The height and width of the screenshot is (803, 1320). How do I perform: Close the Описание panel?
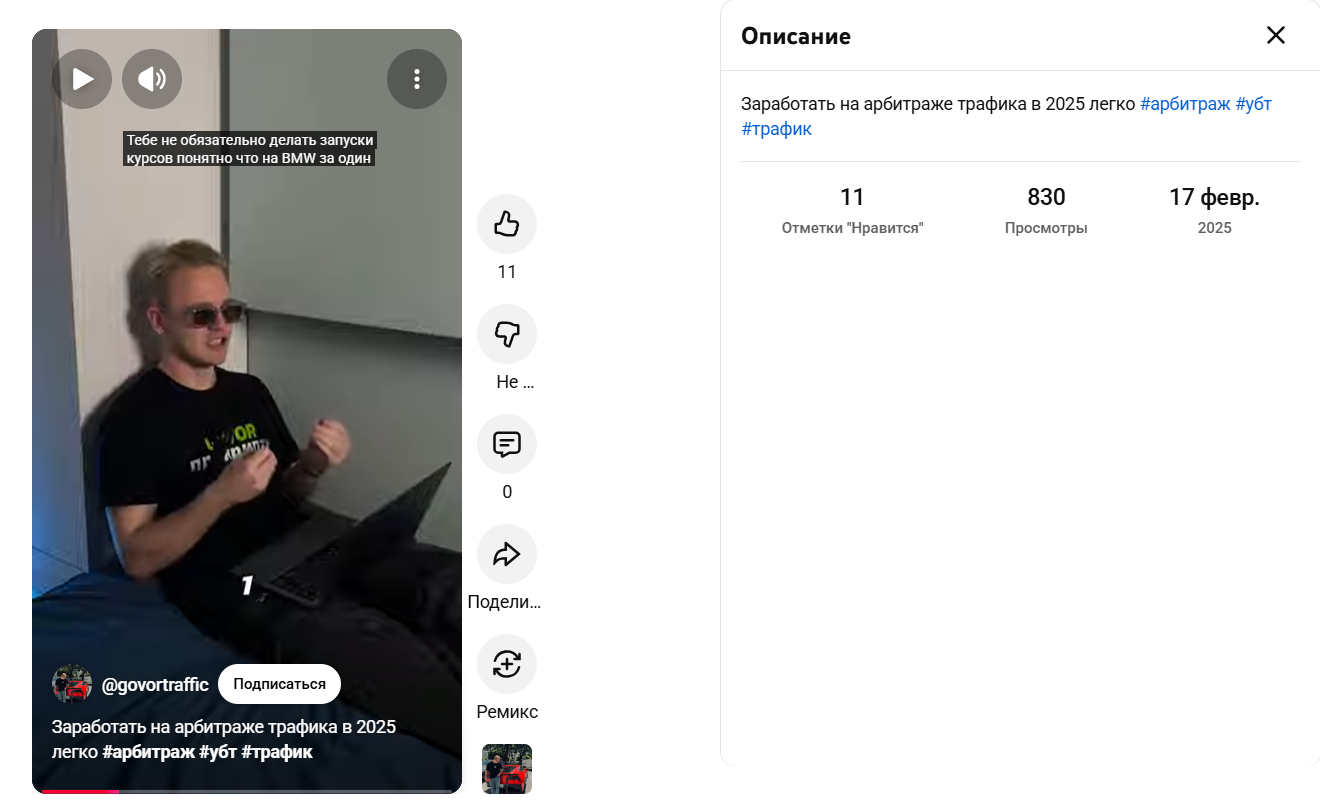pyautogui.click(x=1276, y=36)
